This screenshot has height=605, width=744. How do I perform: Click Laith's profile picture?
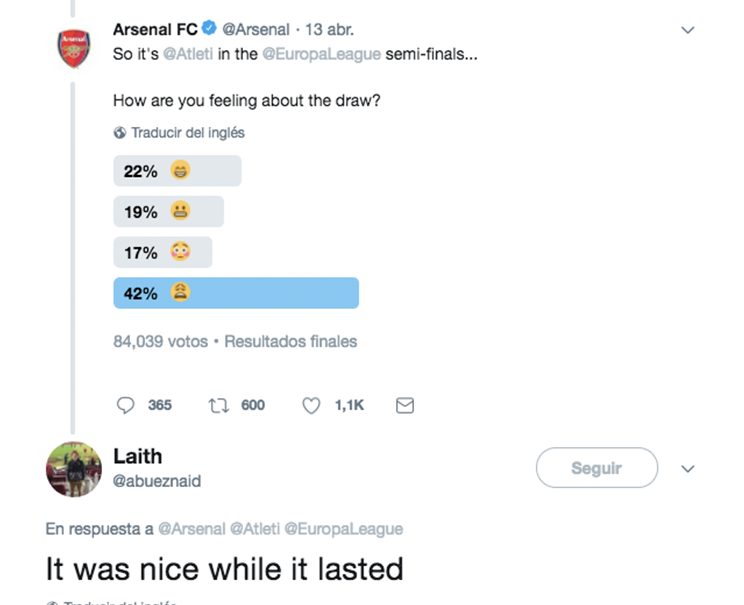click(74, 468)
